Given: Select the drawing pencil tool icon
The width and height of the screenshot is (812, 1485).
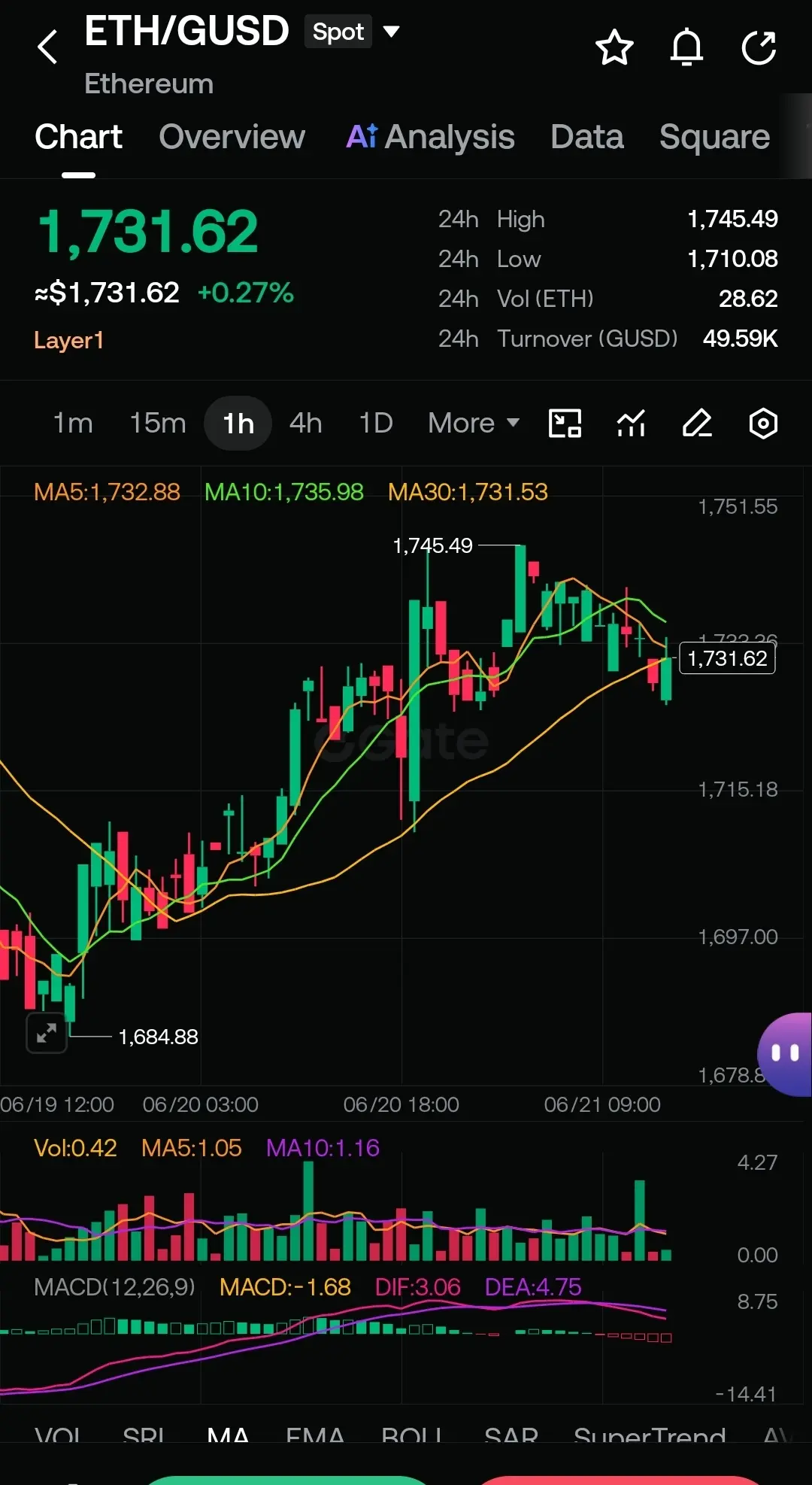Looking at the screenshot, I should [x=697, y=424].
